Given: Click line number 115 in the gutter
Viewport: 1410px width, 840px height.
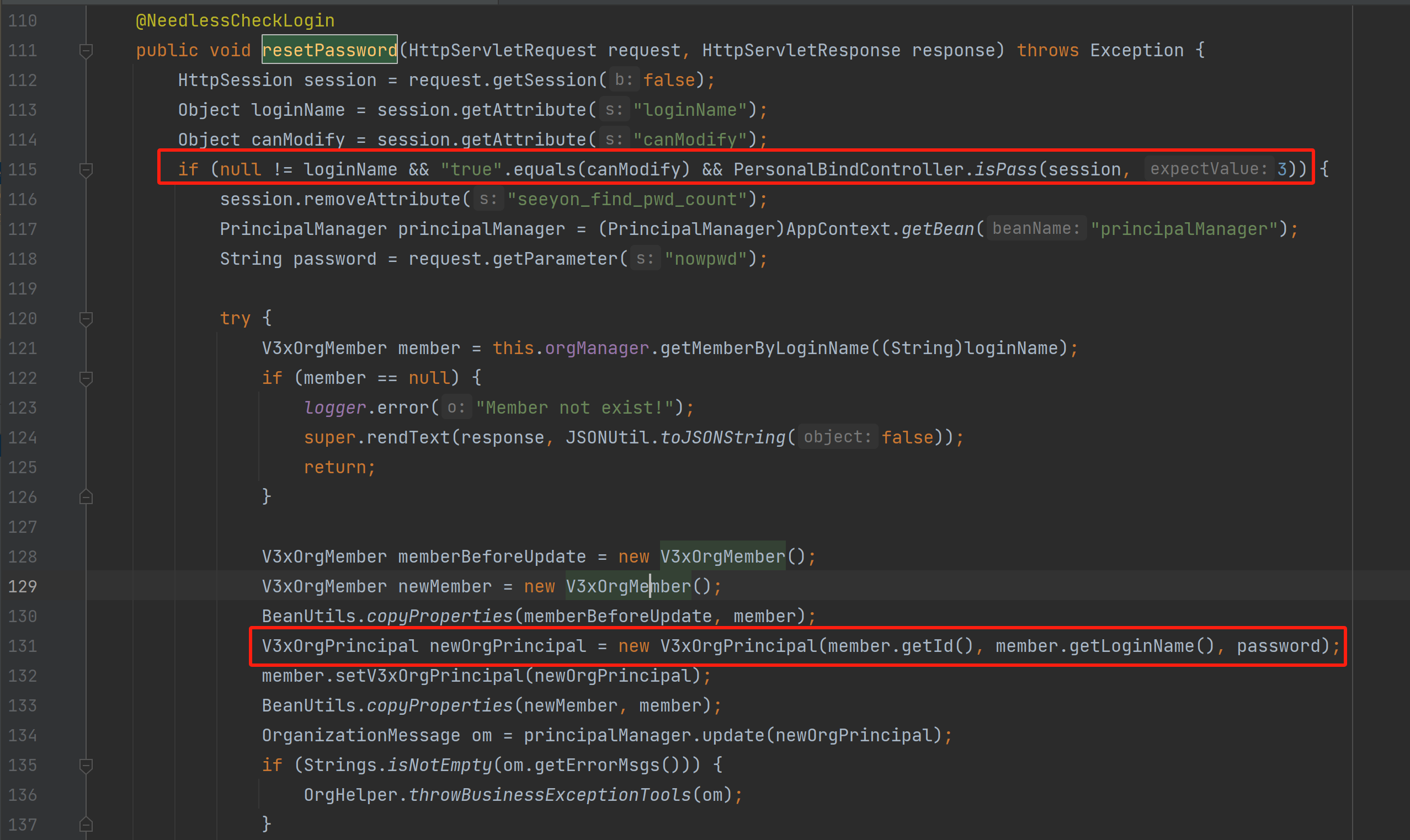Looking at the screenshot, I should pos(23,169).
